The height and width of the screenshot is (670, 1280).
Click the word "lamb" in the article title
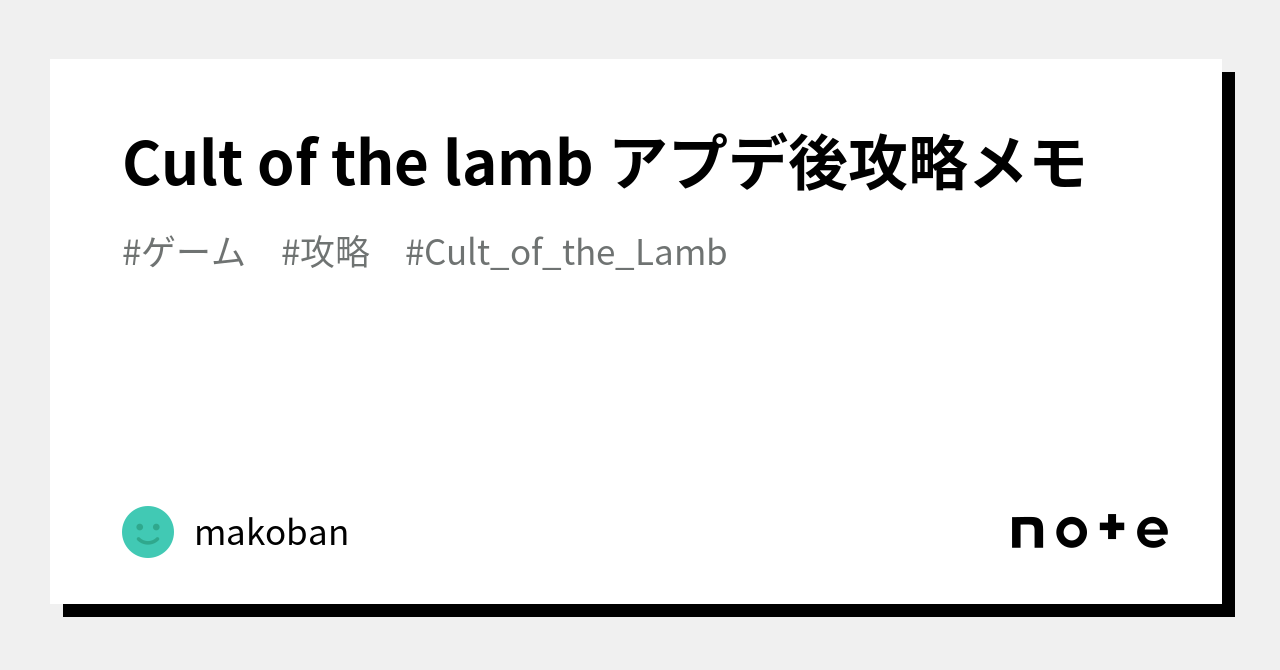(518, 163)
